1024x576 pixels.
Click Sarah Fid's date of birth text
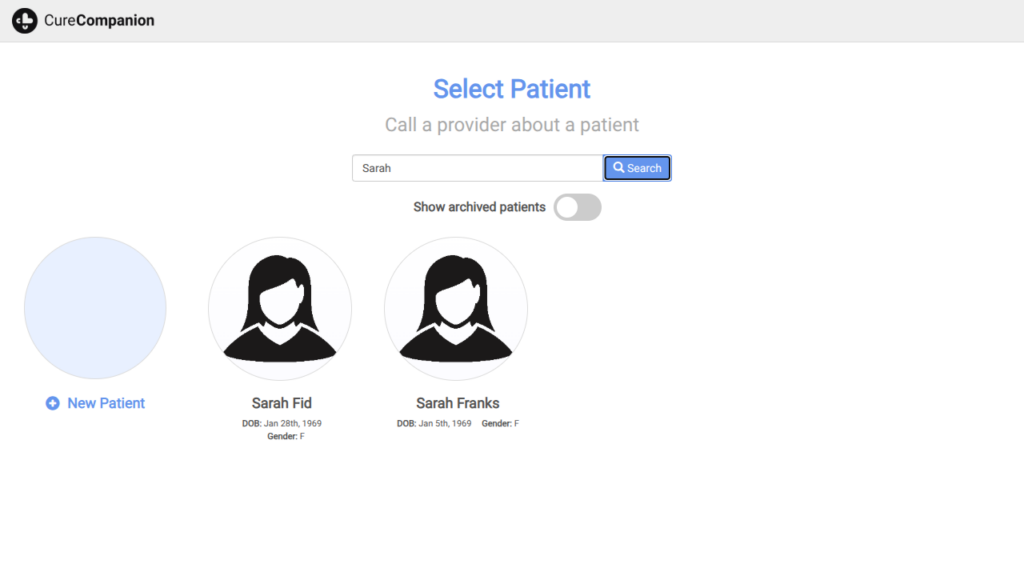point(282,424)
